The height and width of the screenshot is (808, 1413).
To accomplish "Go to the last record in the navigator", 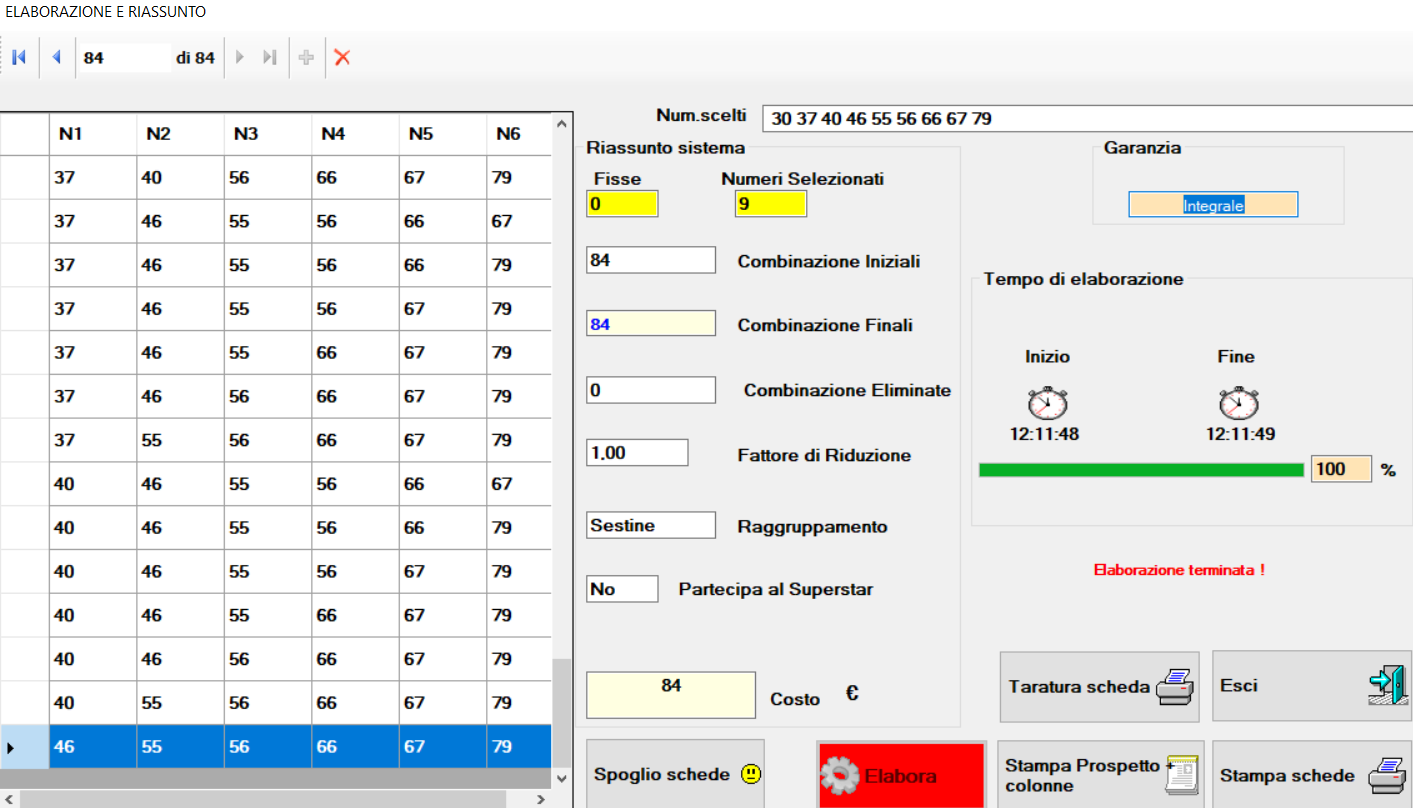I will coord(269,58).
